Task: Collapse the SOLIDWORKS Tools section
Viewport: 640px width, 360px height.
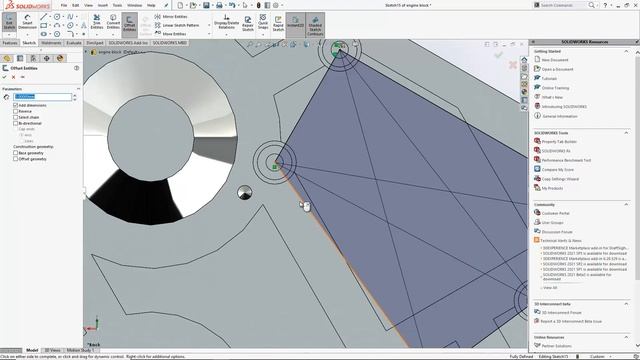Action: click(626, 133)
